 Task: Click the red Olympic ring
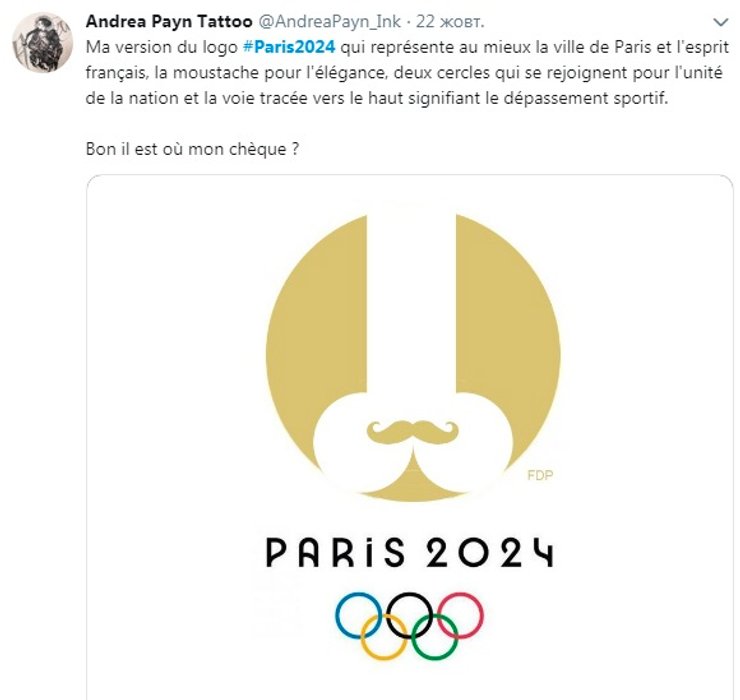(460, 612)
